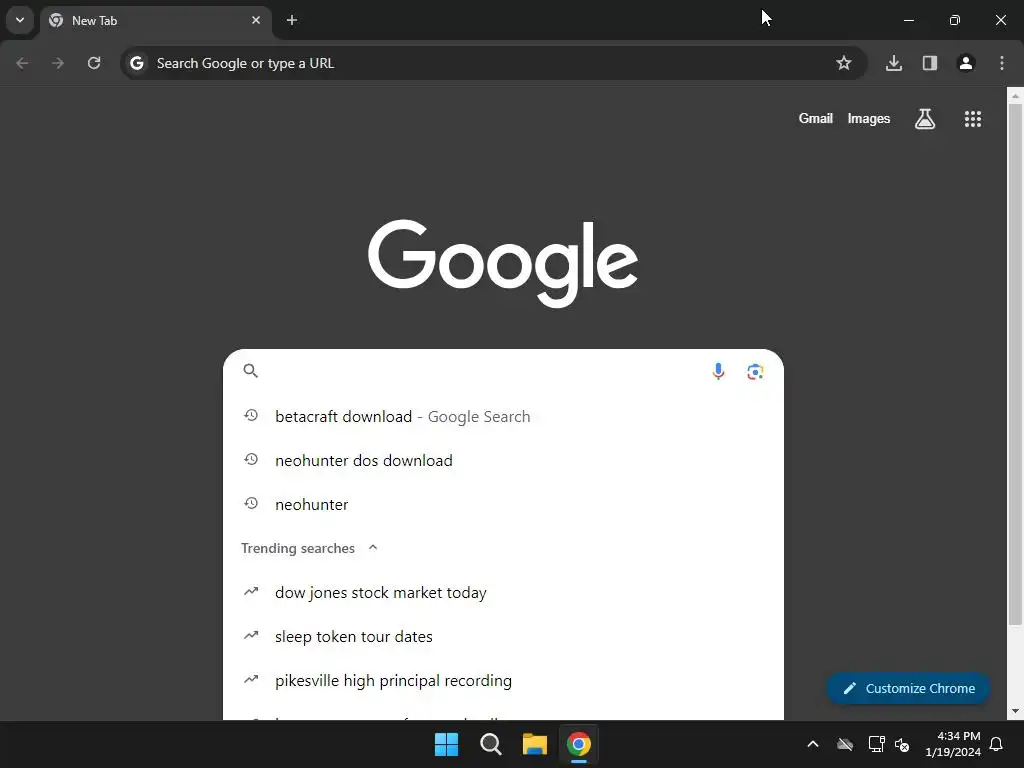Start voice search with microphone icon

tap(718, 372)
